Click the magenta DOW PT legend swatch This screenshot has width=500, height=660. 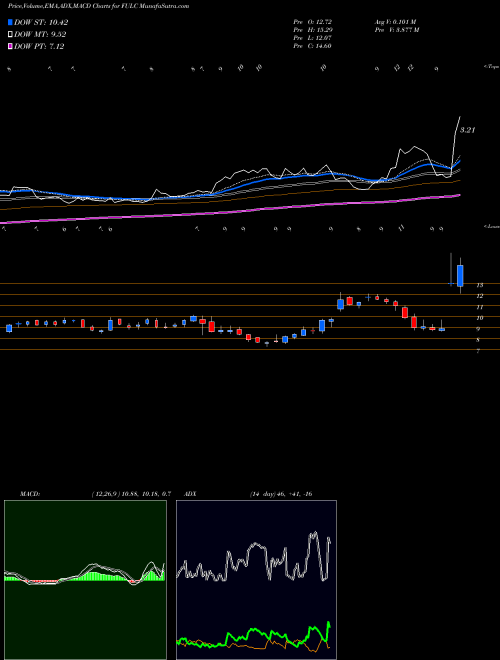(x=11, y=46)
